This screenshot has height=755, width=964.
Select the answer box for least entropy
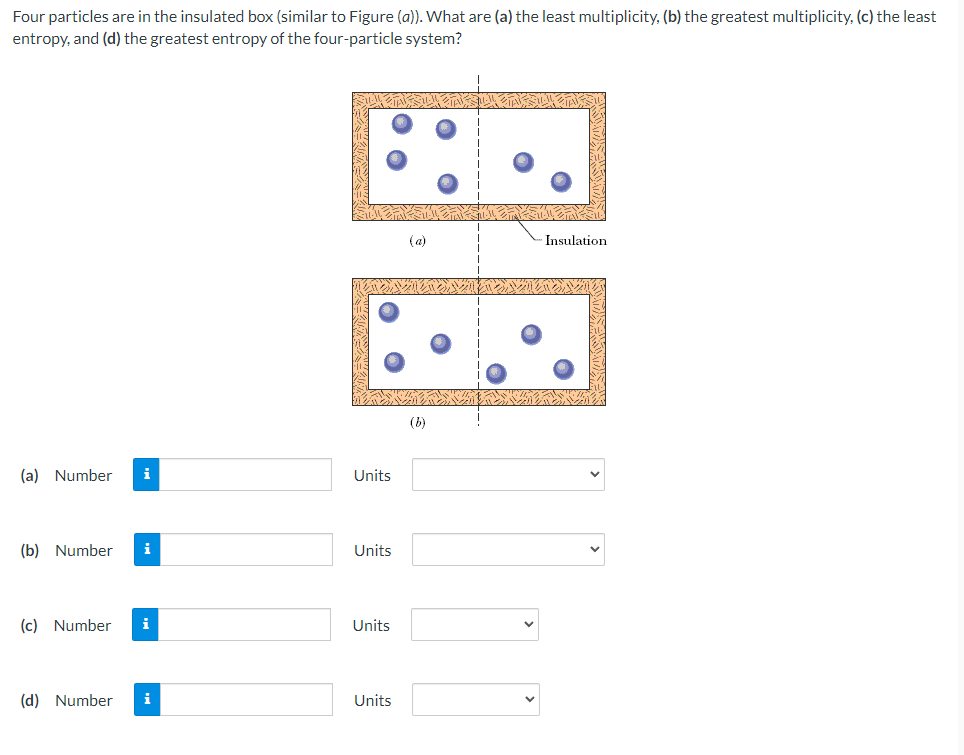click(x=243, y=625)
